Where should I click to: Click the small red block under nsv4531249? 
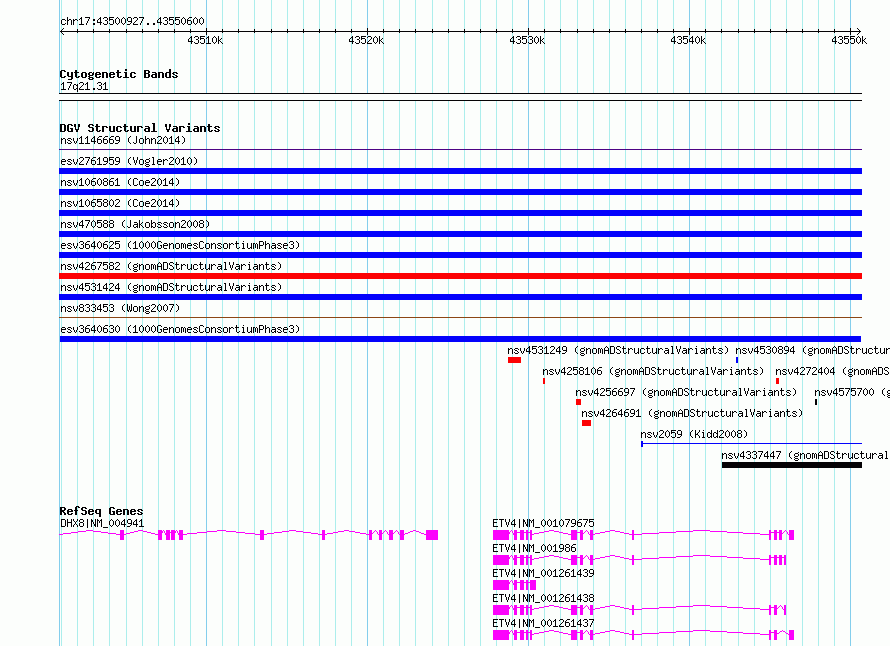pyautogui.click(x=514, y=360)
